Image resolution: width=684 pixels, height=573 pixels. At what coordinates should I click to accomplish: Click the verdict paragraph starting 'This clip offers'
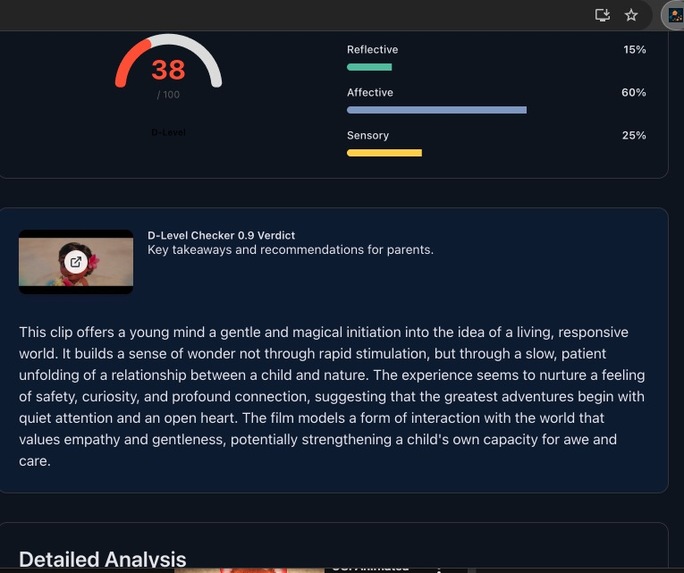(332, 396)
